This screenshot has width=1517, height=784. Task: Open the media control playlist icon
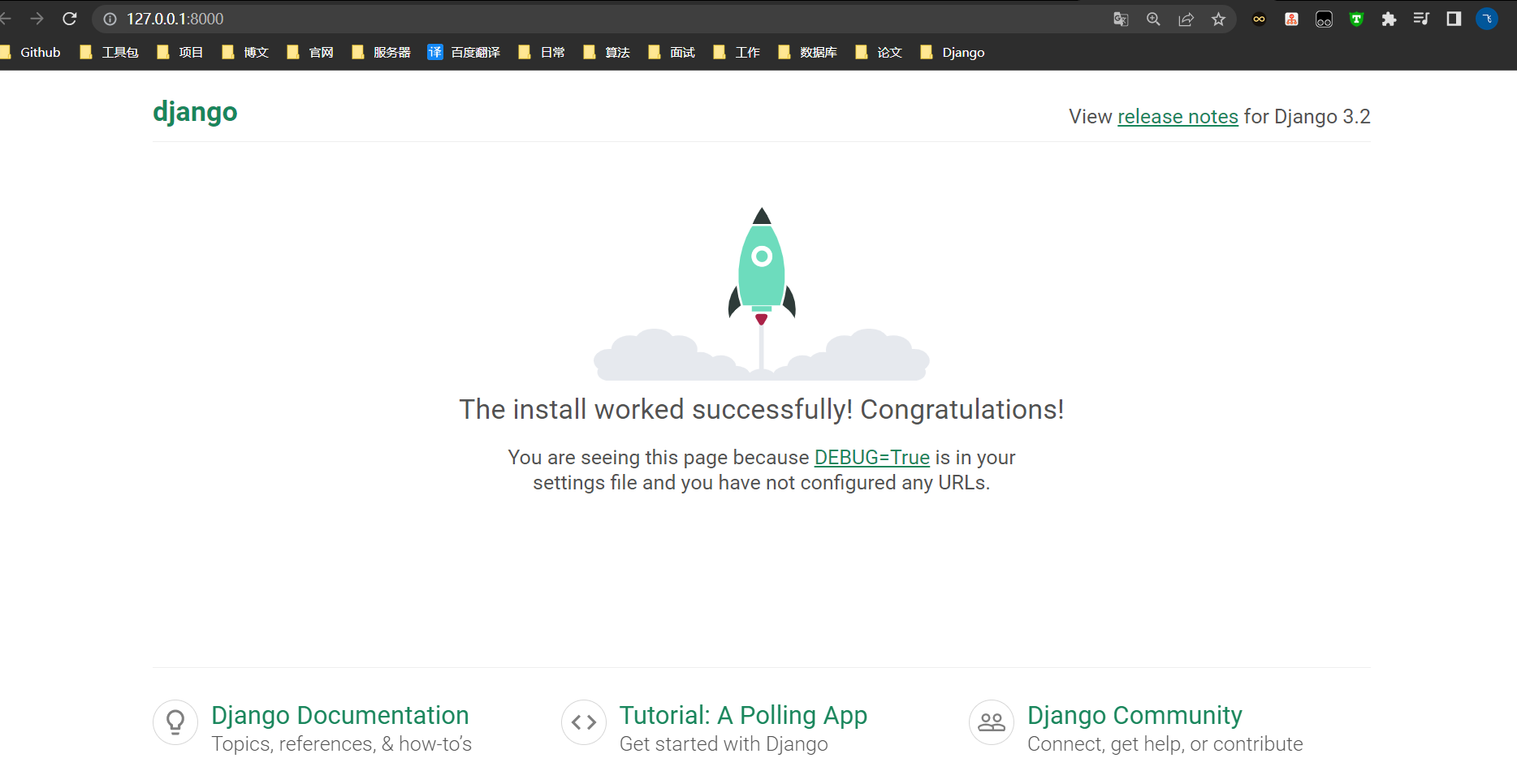[x=1421, y=19]
